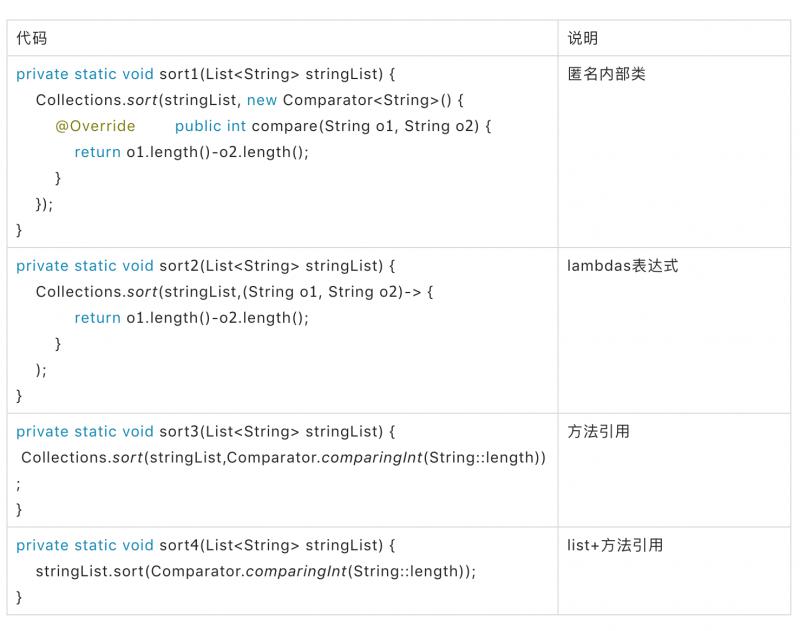800x631 pixels.
Task: Click the lambdas表达式 description text
Action: tap(622, 266)
